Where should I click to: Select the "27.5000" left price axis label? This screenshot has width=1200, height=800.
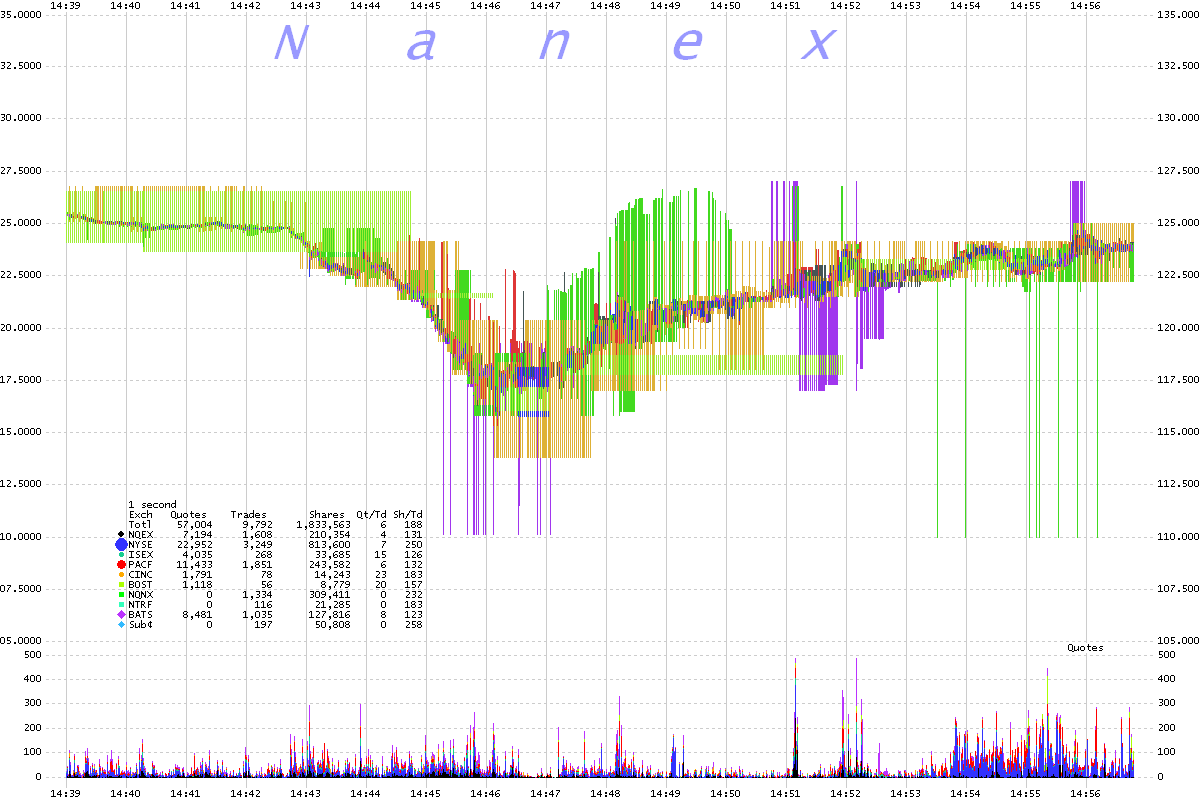21,170
